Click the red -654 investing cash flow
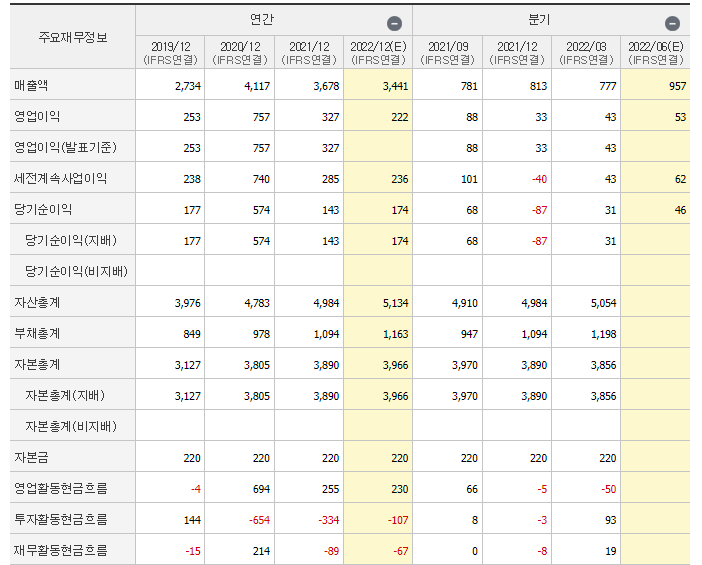The image size is (702, 565). click(259, 520)
